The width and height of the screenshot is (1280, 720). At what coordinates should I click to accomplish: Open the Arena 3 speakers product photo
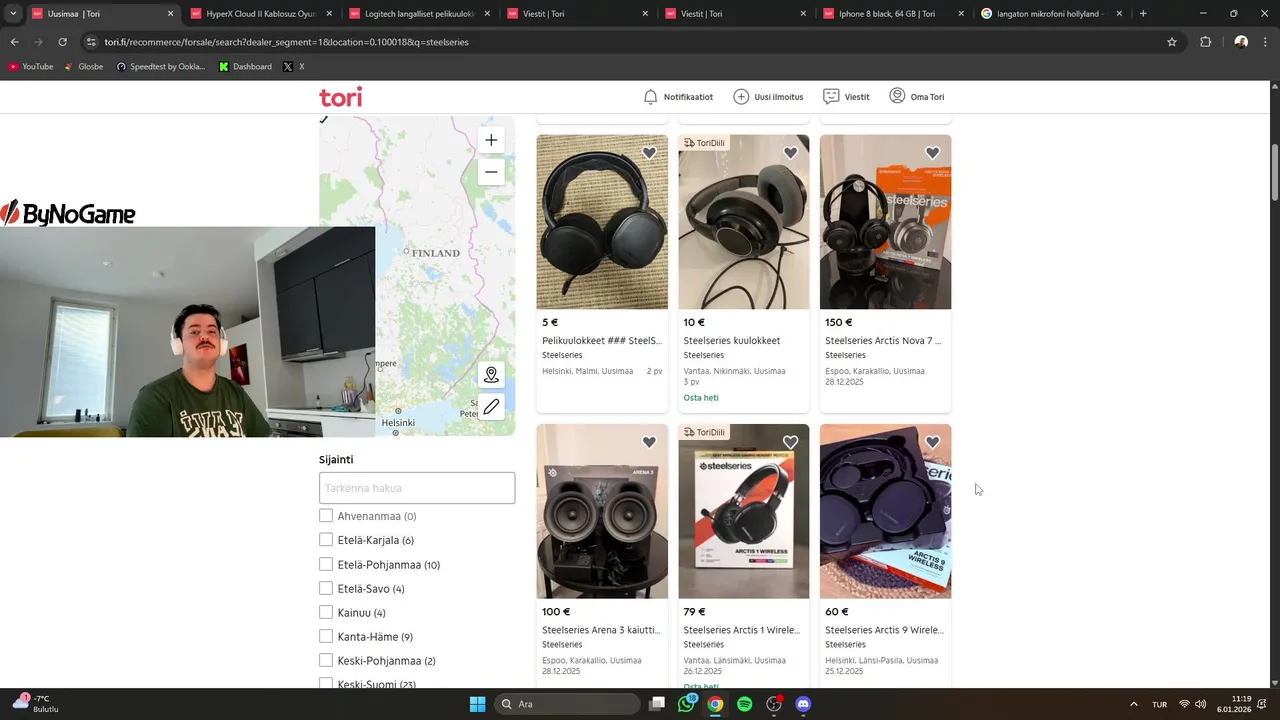[x=602, y=511]
